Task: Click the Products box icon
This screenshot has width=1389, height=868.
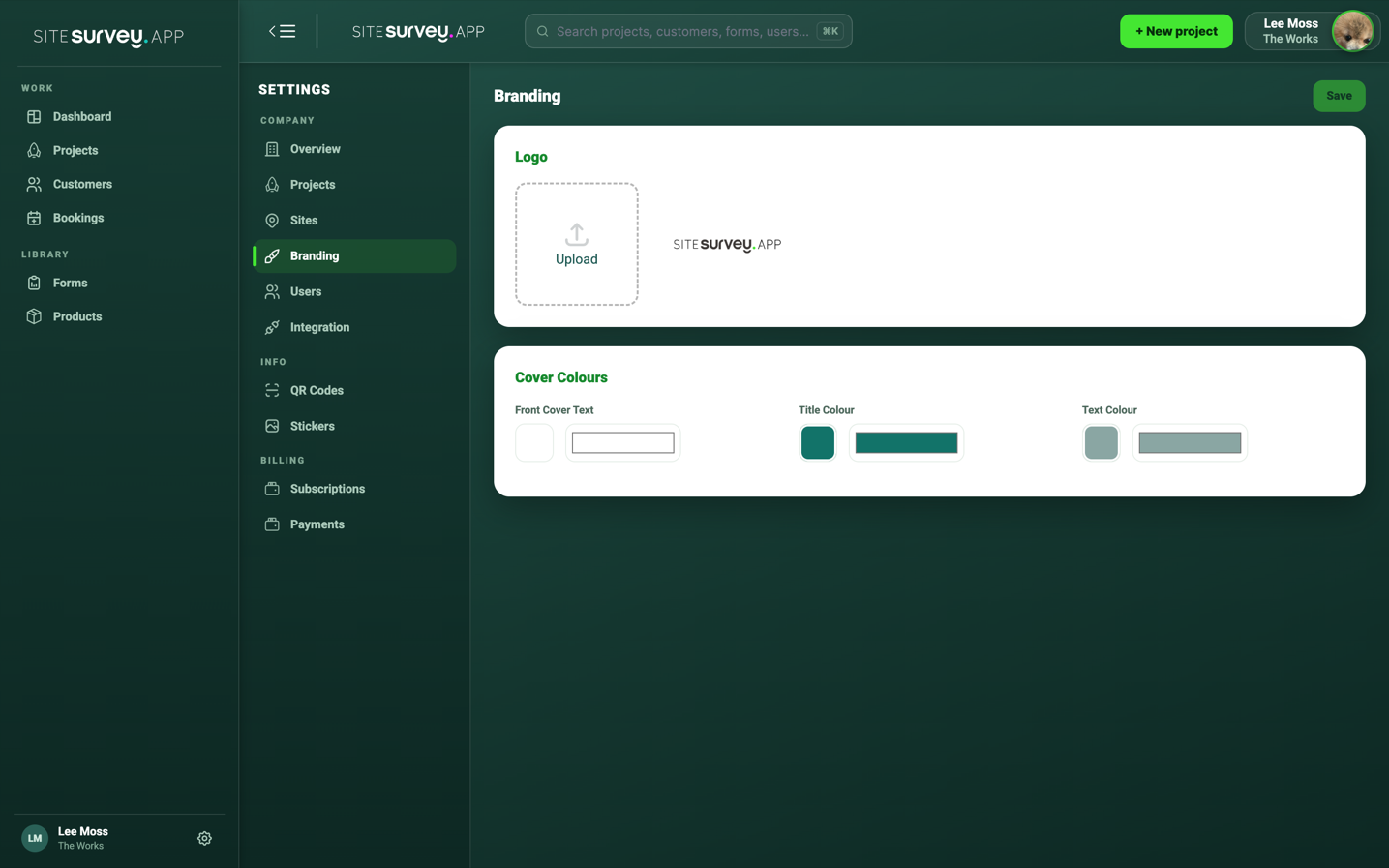Action: (34, 317)
